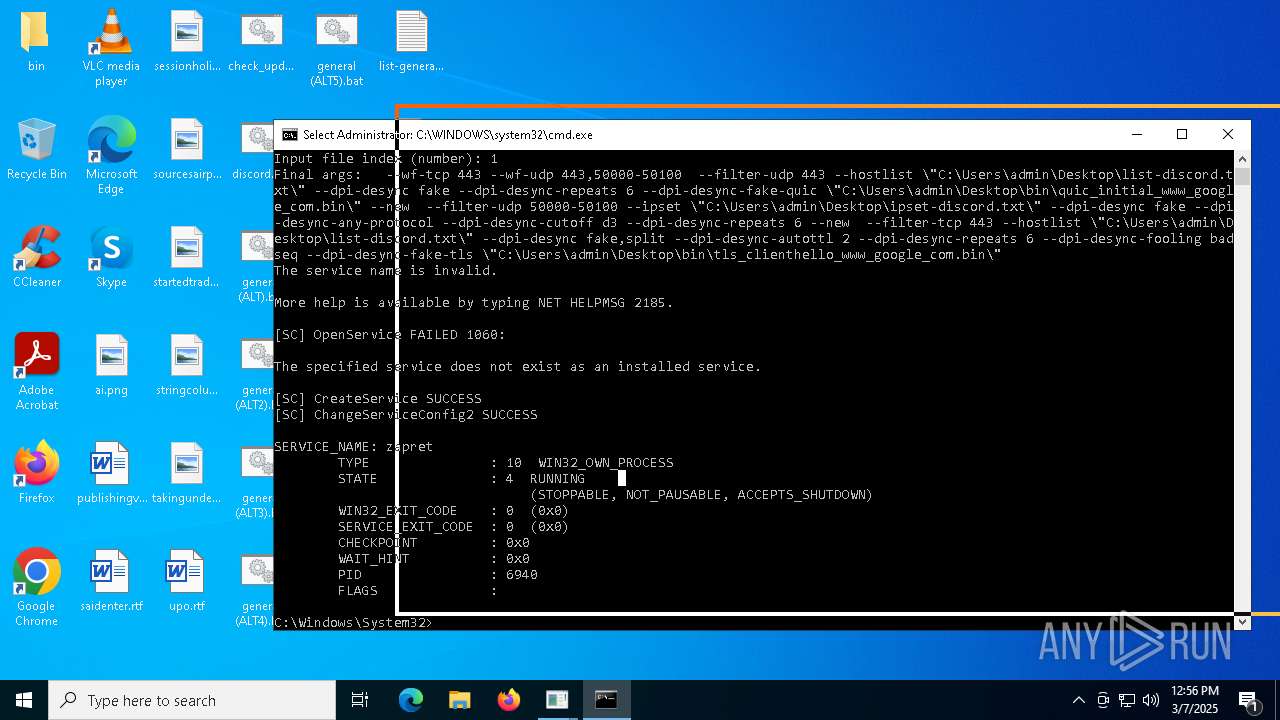Launch CCleaner desktop shortcut
Viewport: 1280px width, 720px height.
[x=36, y=256]
